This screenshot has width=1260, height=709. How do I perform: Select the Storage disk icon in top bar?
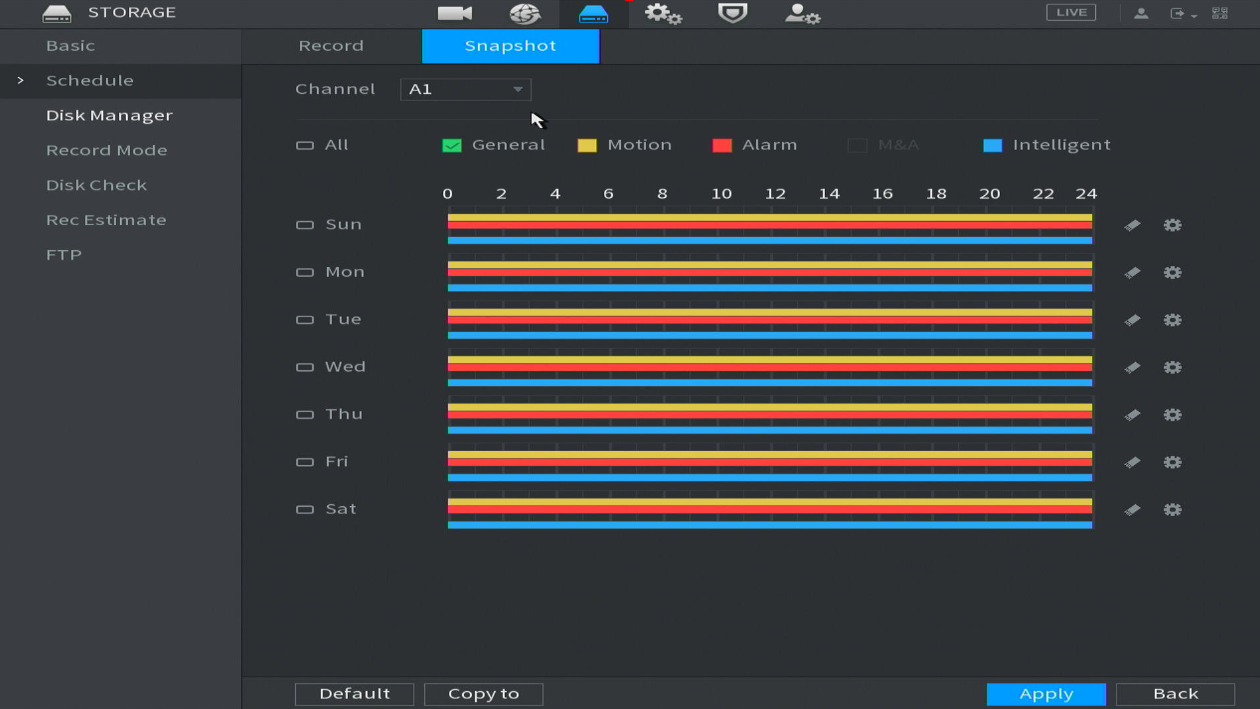pos(593,13)
